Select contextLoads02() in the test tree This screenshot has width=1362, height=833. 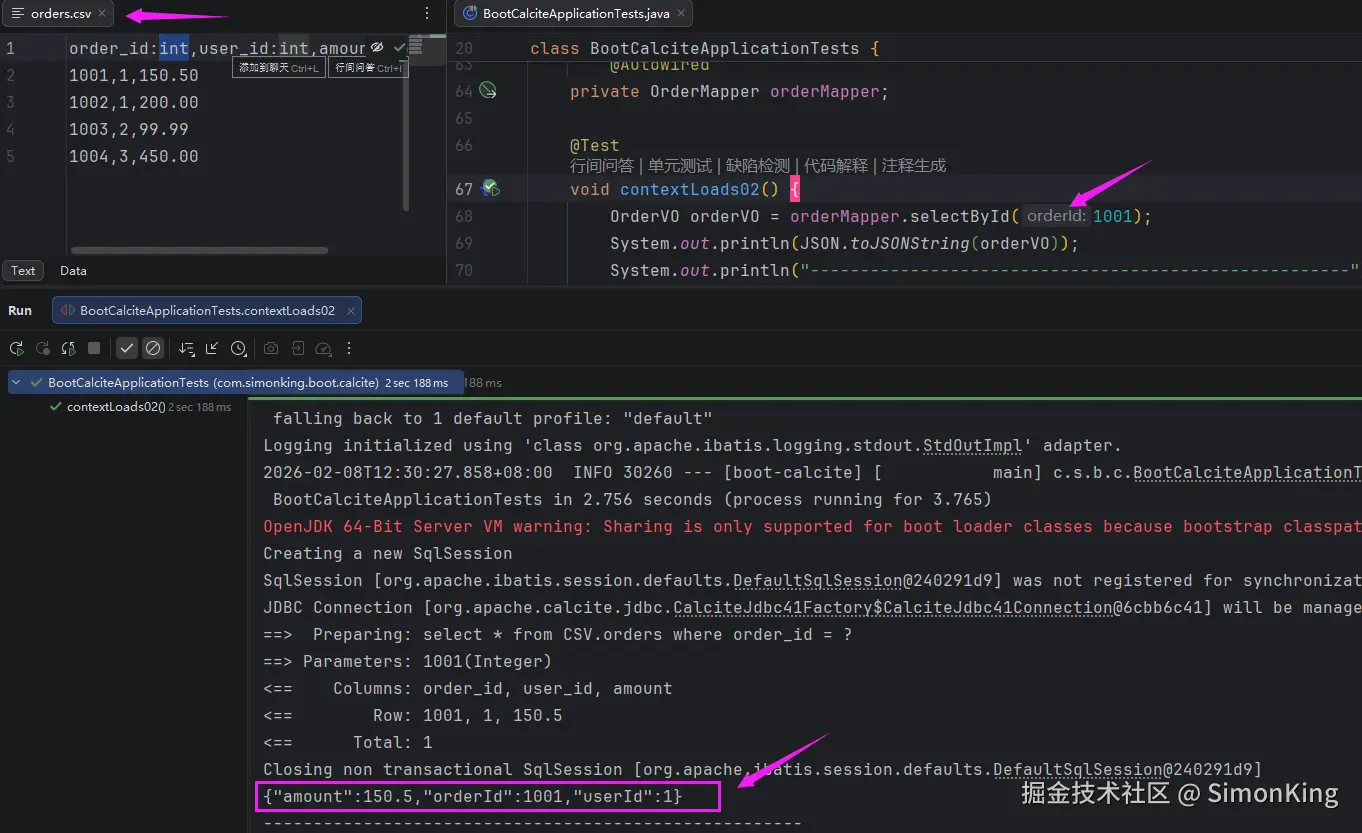coord(115,407)
